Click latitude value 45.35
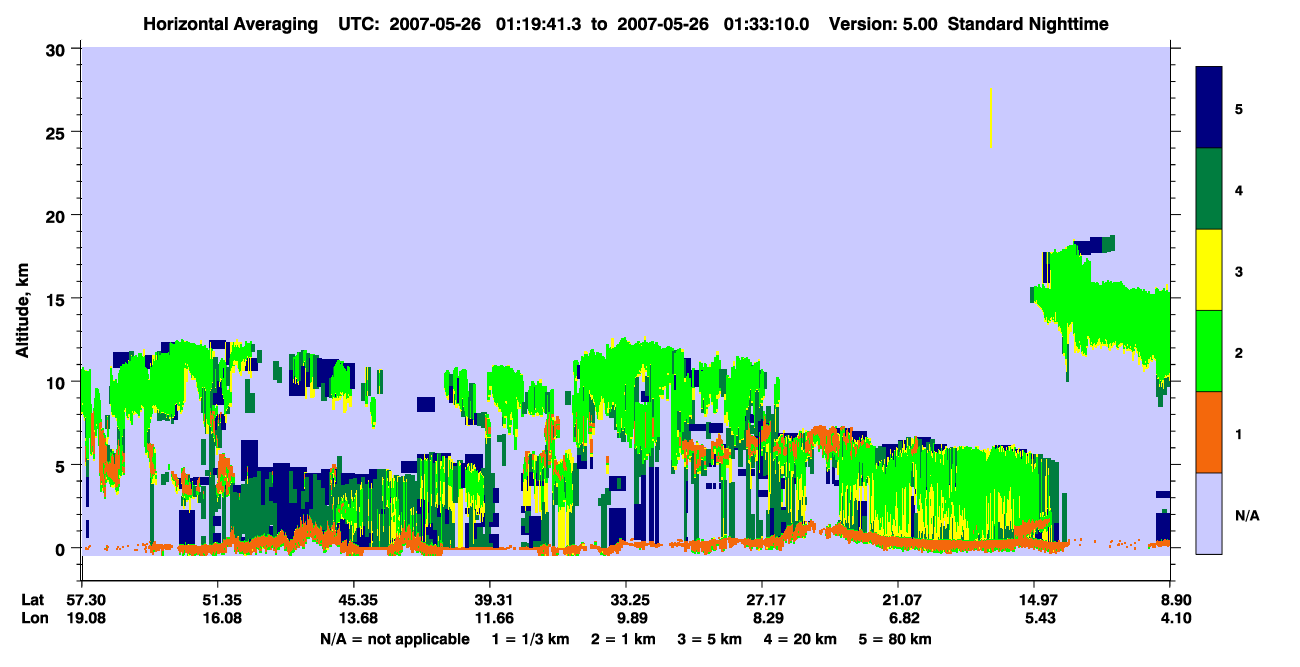Image resolution: width=1300 pixels, height=667 pixels. coord(353,600)
